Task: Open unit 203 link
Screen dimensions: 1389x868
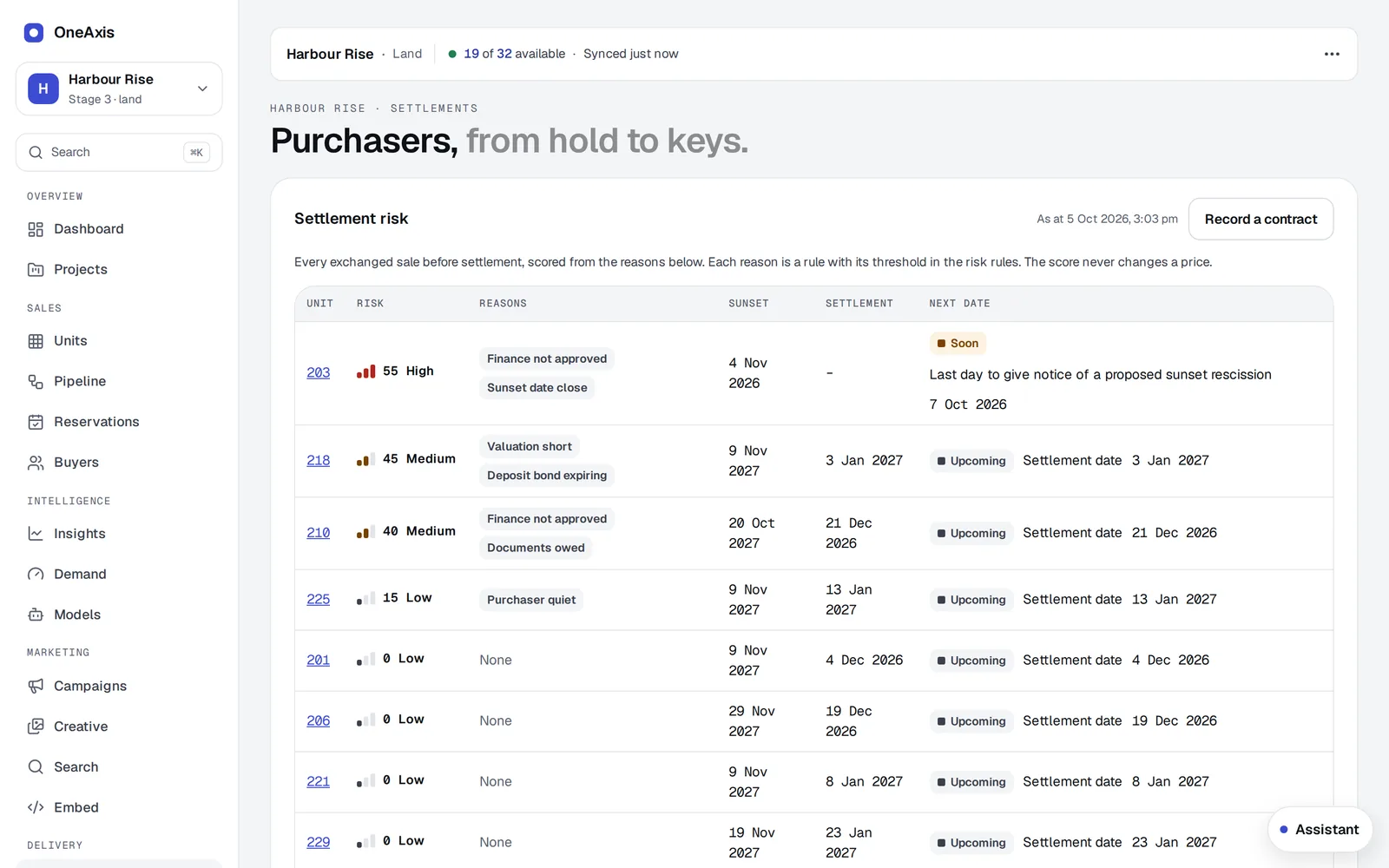Action: pos(318,372)
